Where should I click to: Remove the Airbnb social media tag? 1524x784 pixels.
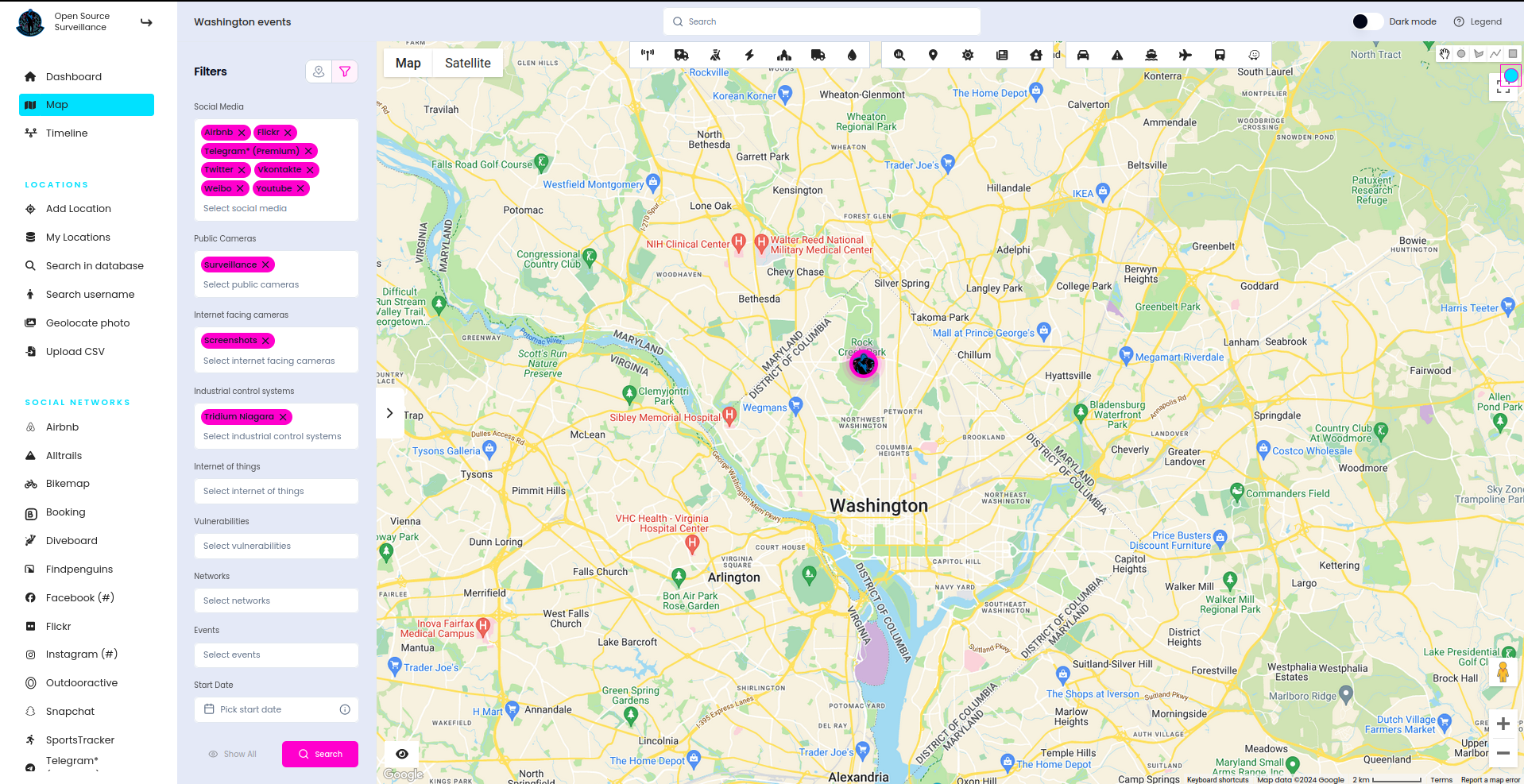click(242, 133)
